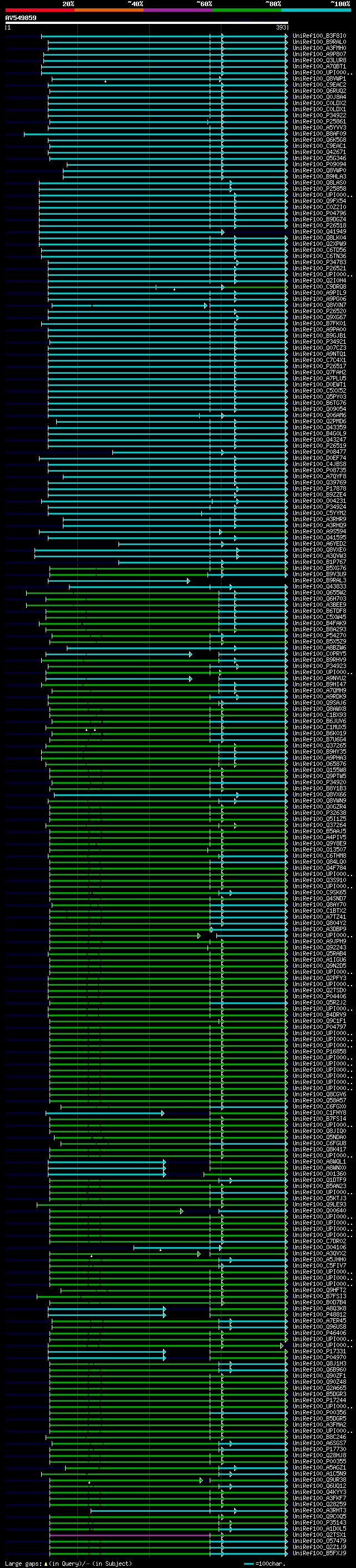Image resolution: width=356 pixels, height=1568 pixels.
Task: Select hit label UniRef100_P08477
Action: [319, 452]
